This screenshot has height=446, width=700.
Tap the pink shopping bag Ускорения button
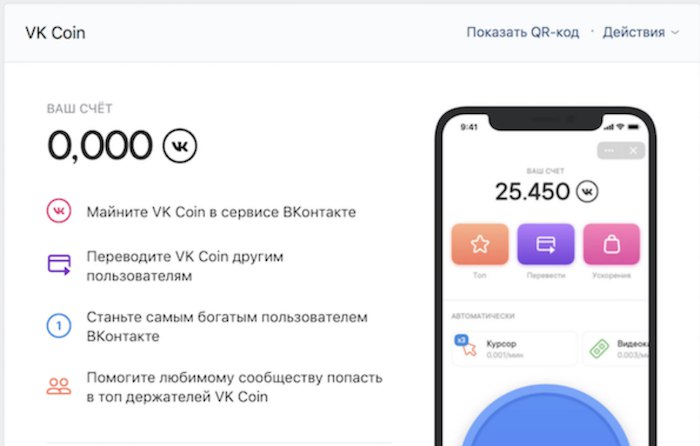(612, 244)
